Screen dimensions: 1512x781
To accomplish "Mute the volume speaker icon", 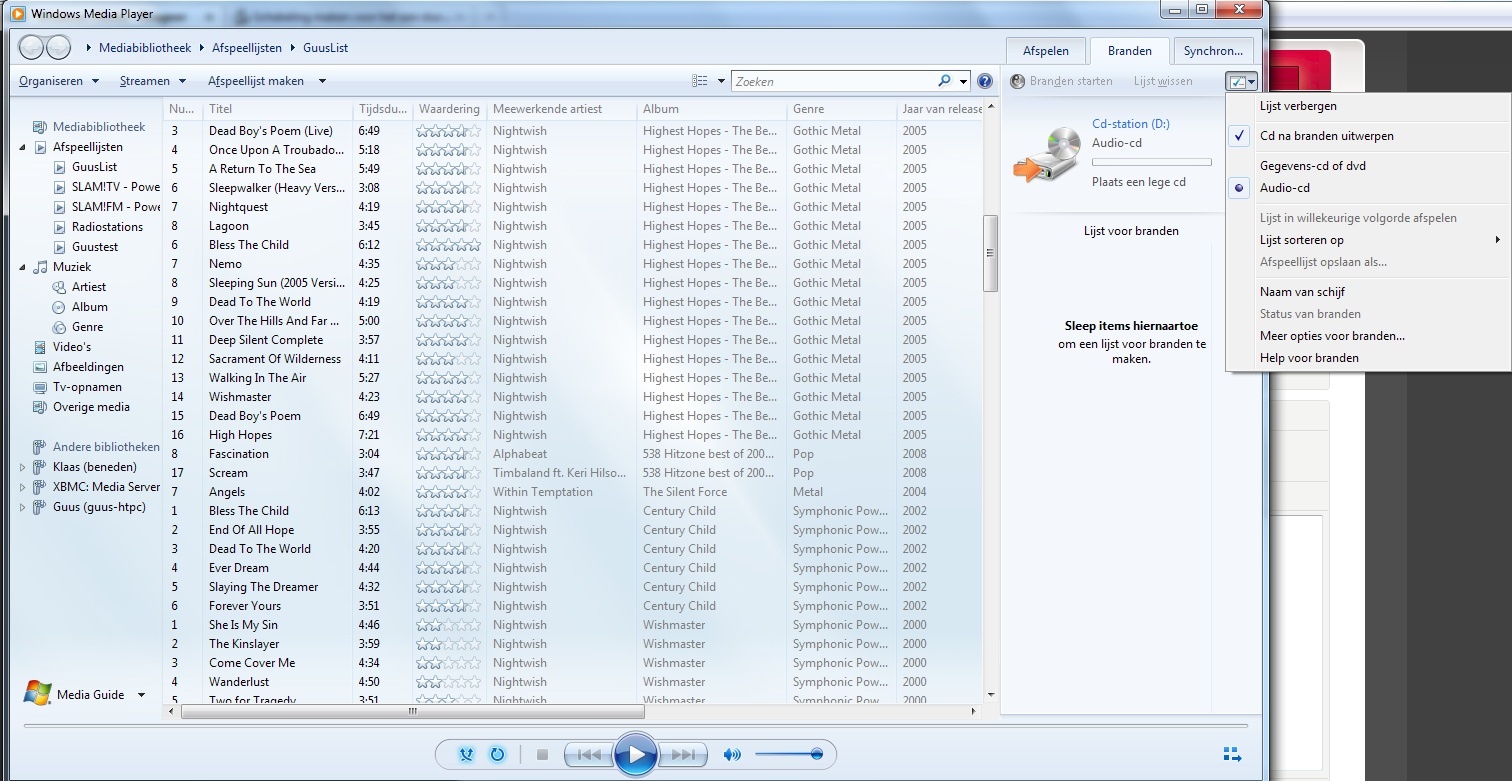I will (x=733, y=754).
